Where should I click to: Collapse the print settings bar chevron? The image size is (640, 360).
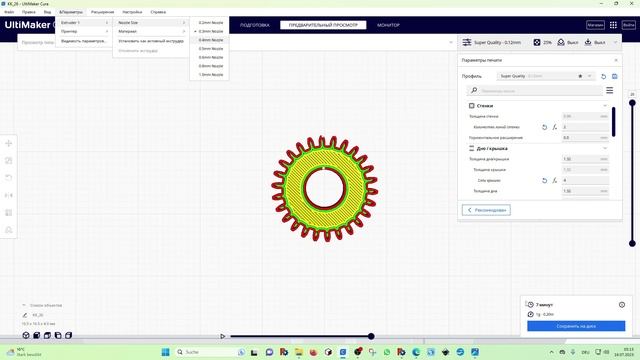616,42
